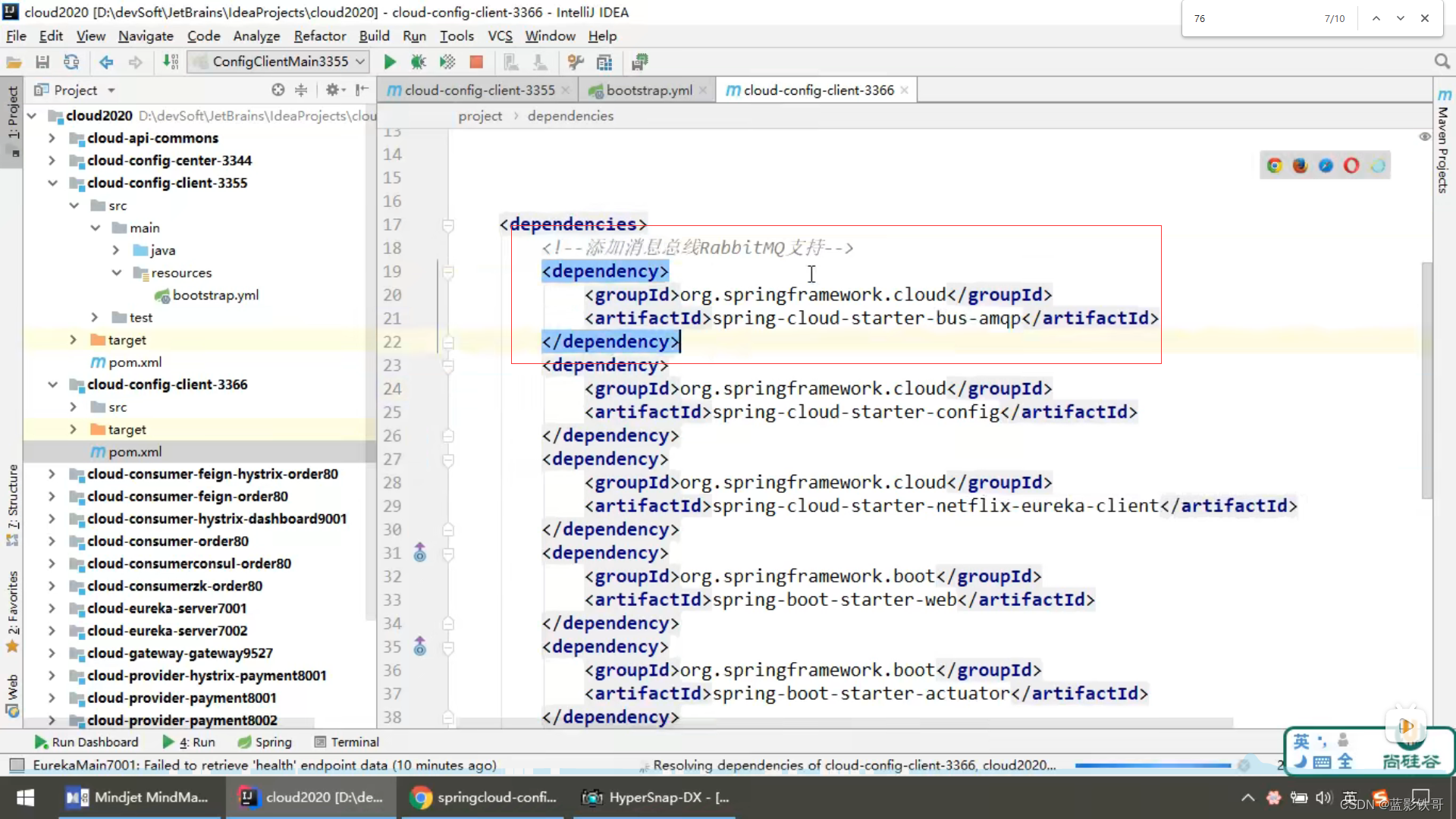
Task: Expand cloud-gateway-gateway9527 module
Action: pyautogui.click(x=52, y=653)
